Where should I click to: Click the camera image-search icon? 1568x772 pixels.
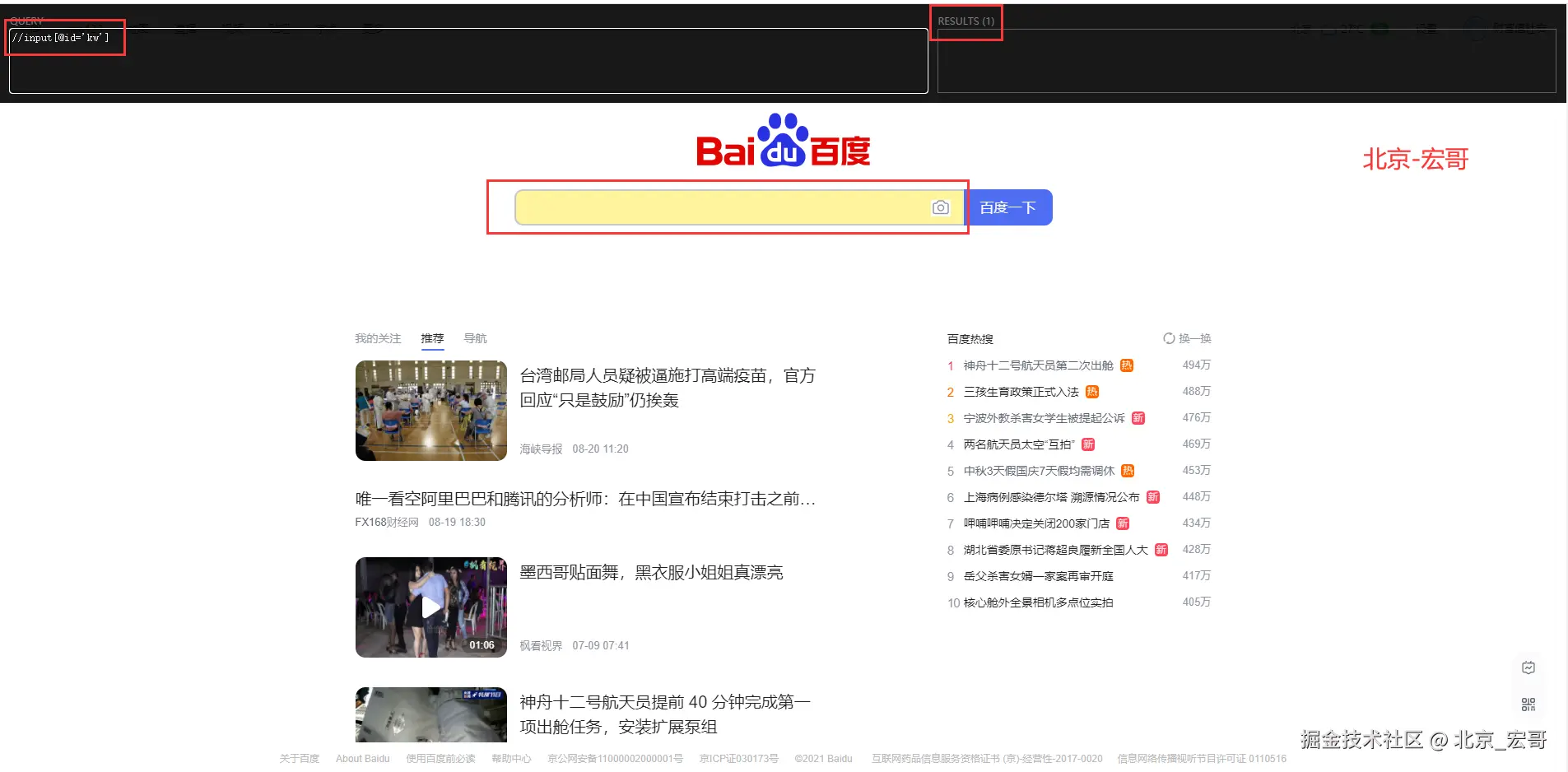coord(940,208)
